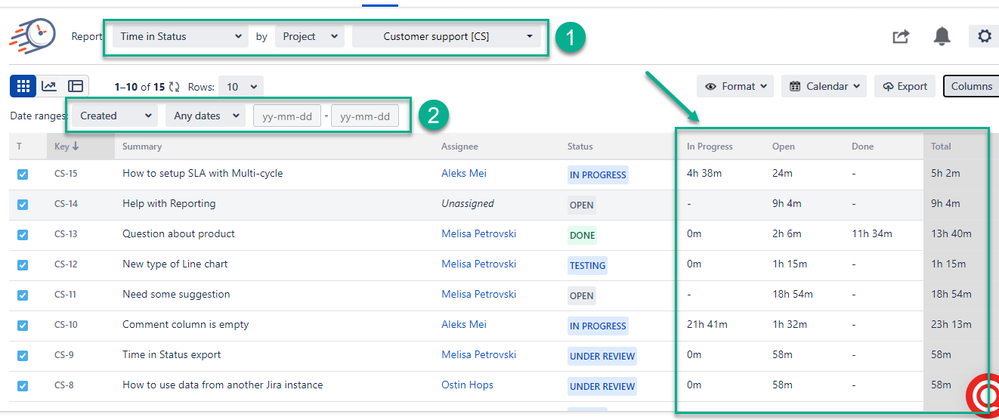Open assignee Aleks Mei on CS-10

(x=464, y=324)
